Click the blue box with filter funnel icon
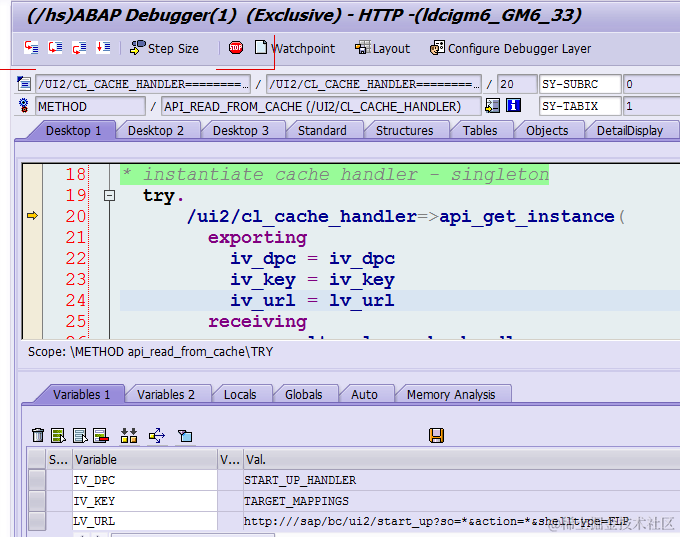The height and width of the screenshot is (537, 680). click(x=185, y=435)
